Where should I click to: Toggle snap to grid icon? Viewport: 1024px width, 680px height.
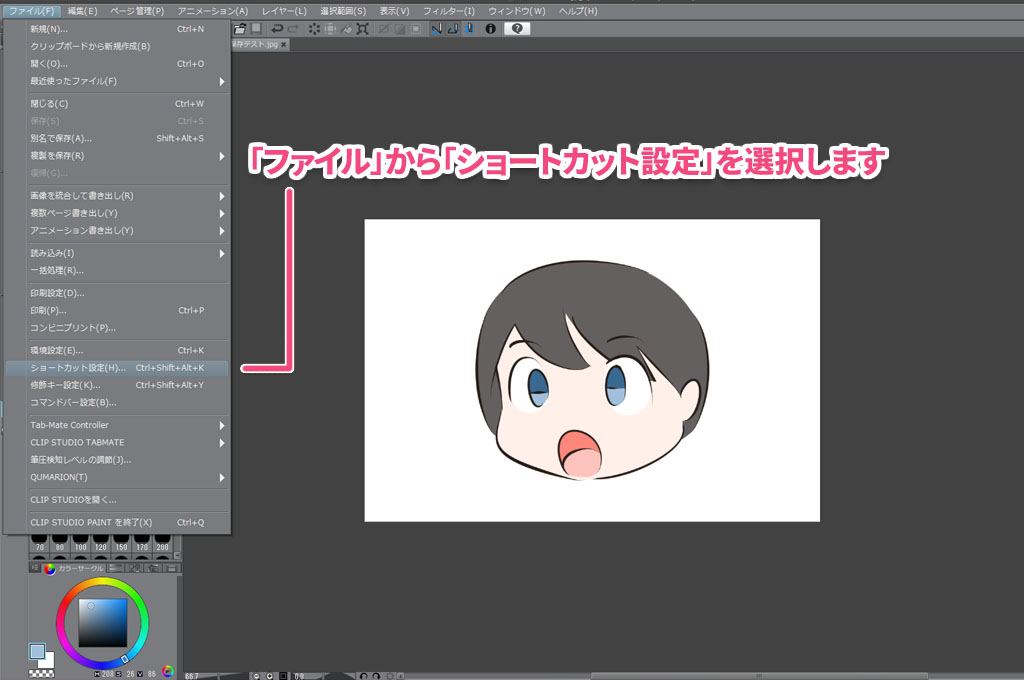[469, 29]
